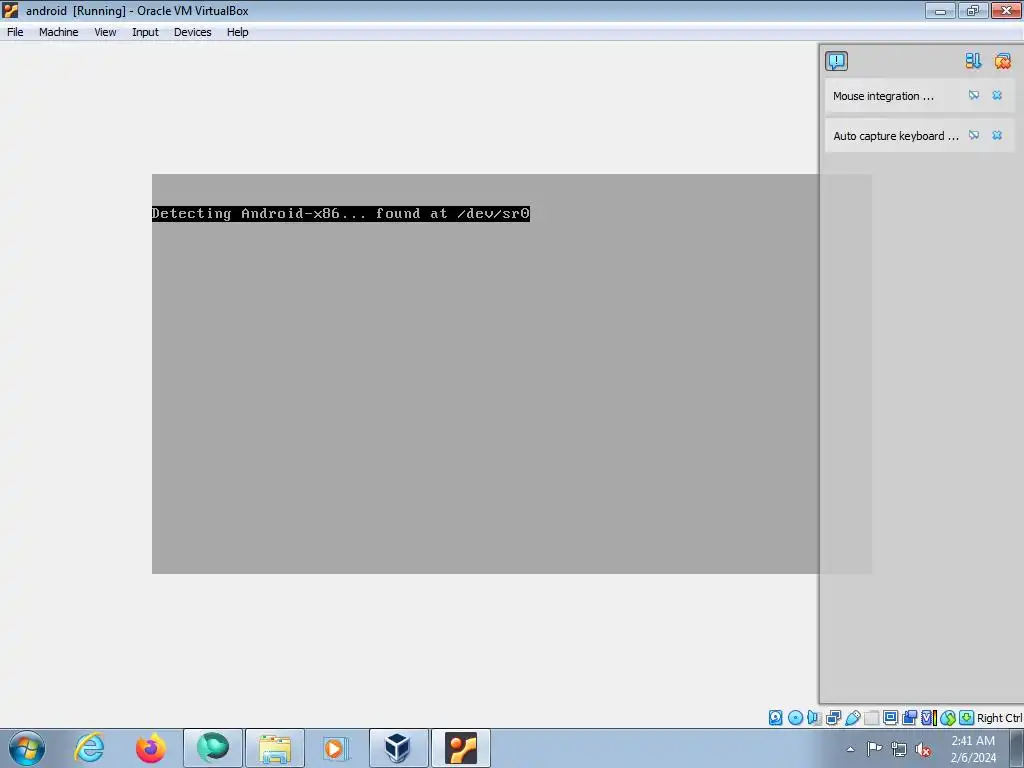Click the network adapters status icon
Viewport: 1024px width, 768px height.
click(833, 718)
